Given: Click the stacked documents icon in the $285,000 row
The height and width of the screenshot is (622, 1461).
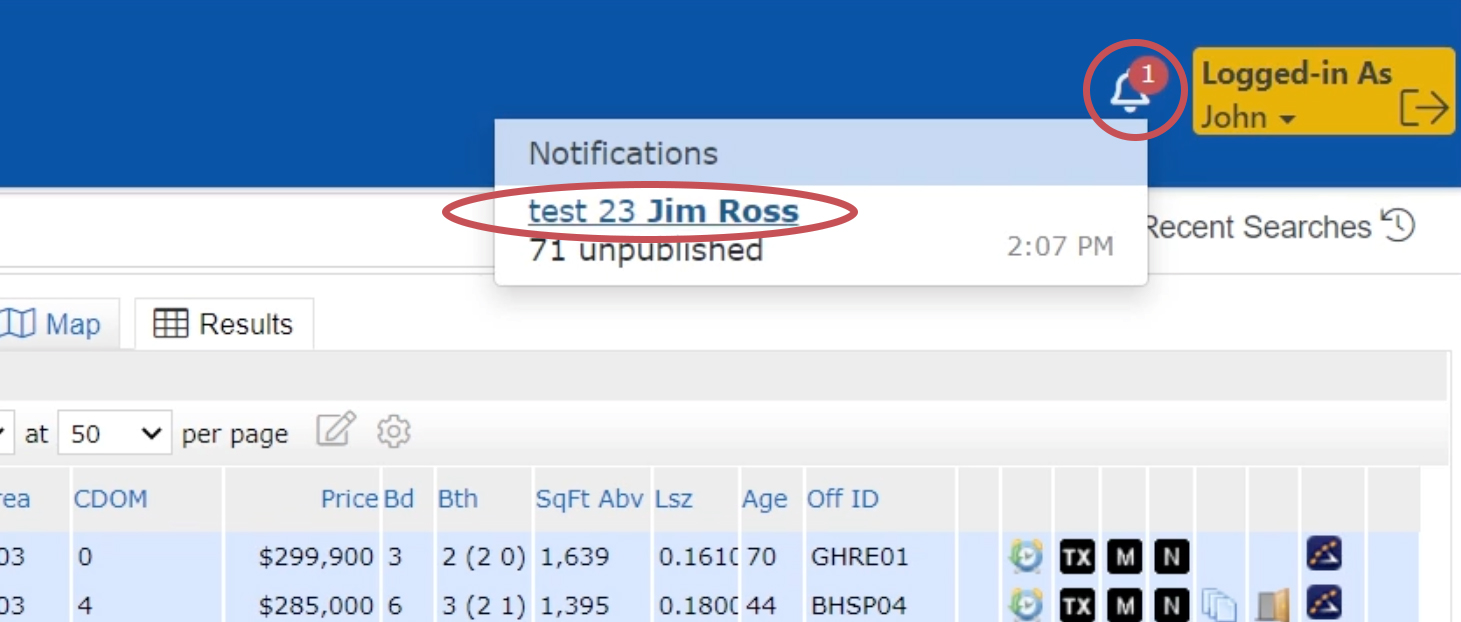Looking at the screenshot, I should point(1220,604).
